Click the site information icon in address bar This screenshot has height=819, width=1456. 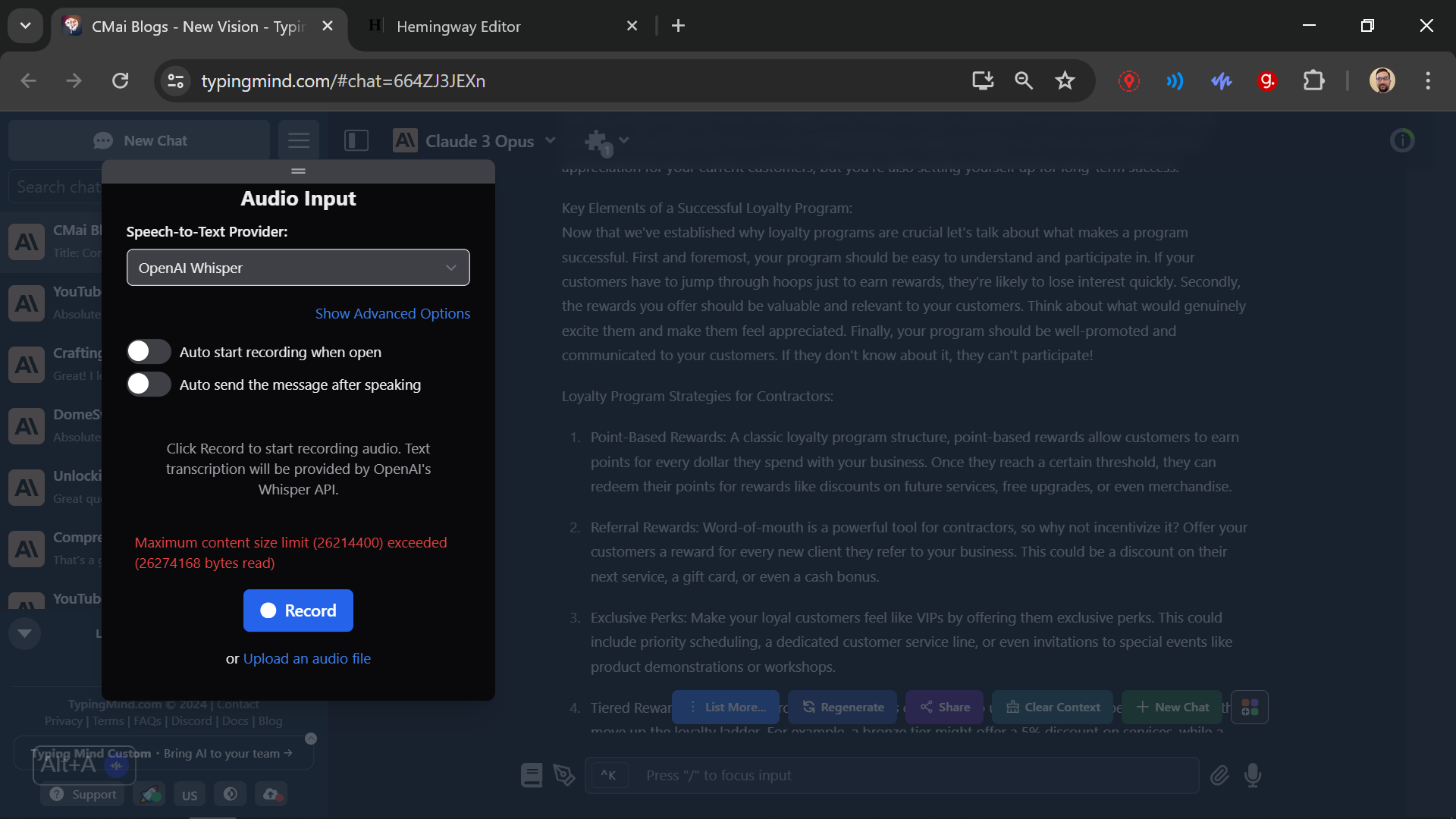pos(176,80)
